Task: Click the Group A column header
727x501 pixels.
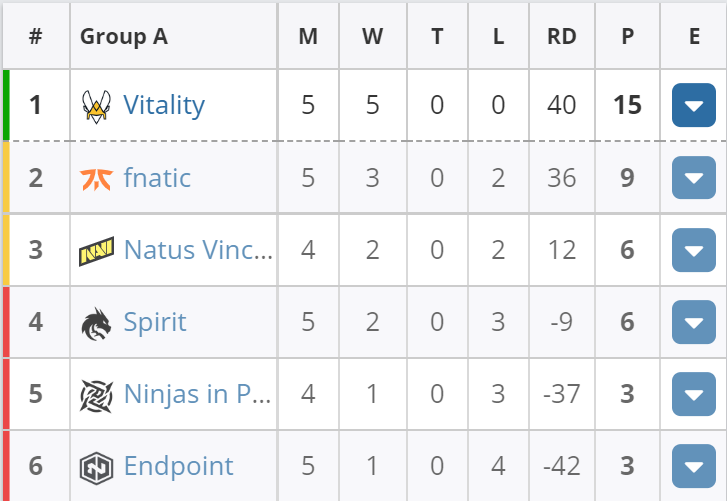Action: point(124,36)
